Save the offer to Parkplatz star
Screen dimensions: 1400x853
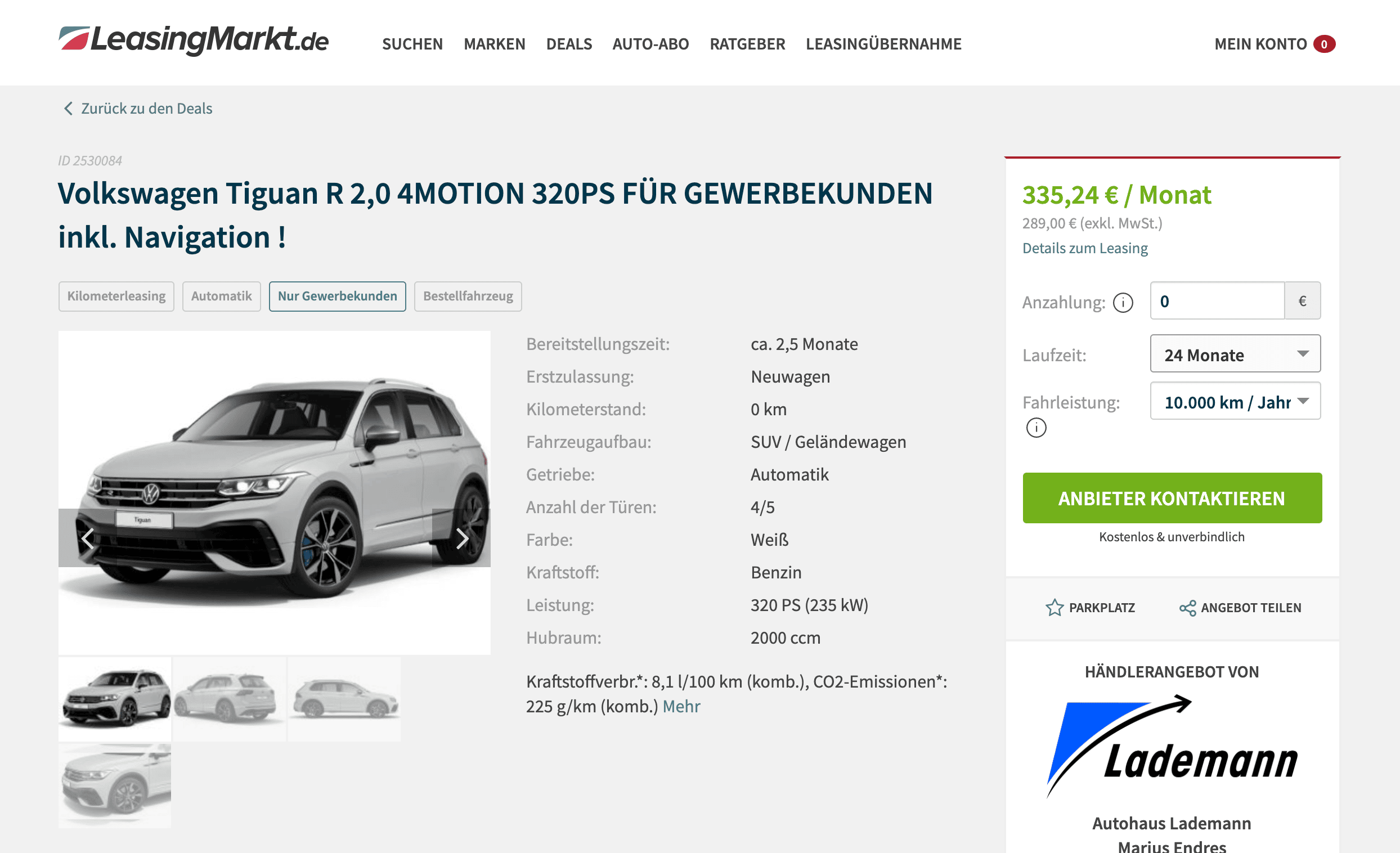point(1055,608)
